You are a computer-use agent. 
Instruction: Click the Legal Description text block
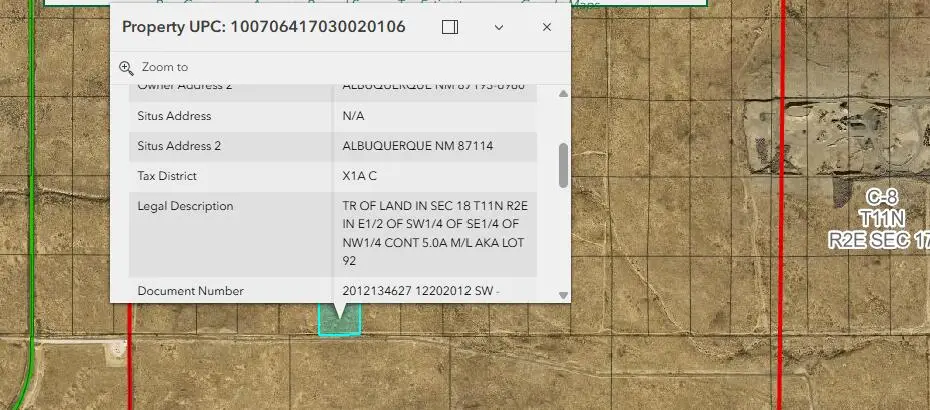click(x=435, y=234)
